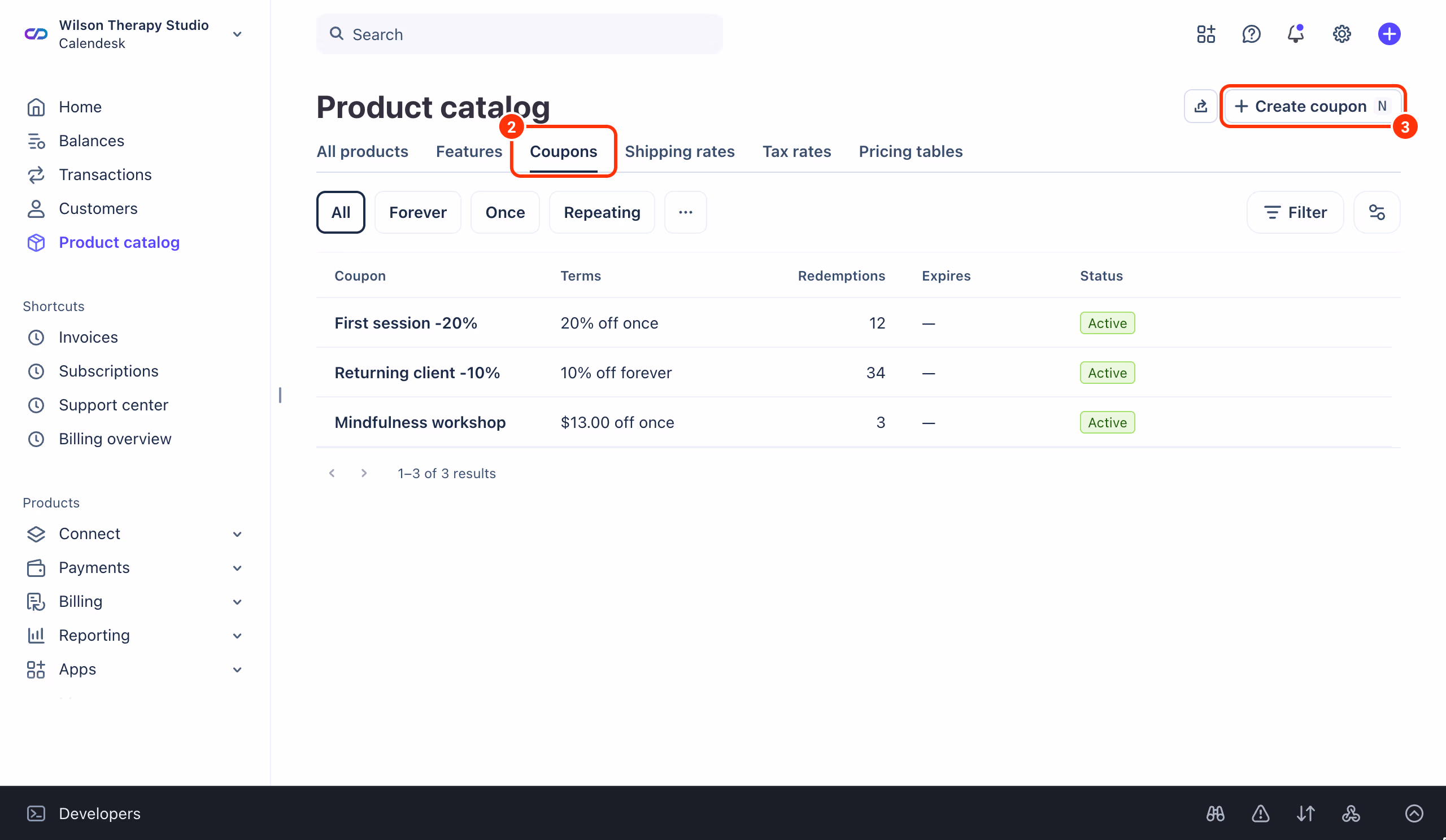The height and width of the screenshot is (840, 1446).
Task: Open the apps grid icon in header
Action: click(x=1206, y=34)
